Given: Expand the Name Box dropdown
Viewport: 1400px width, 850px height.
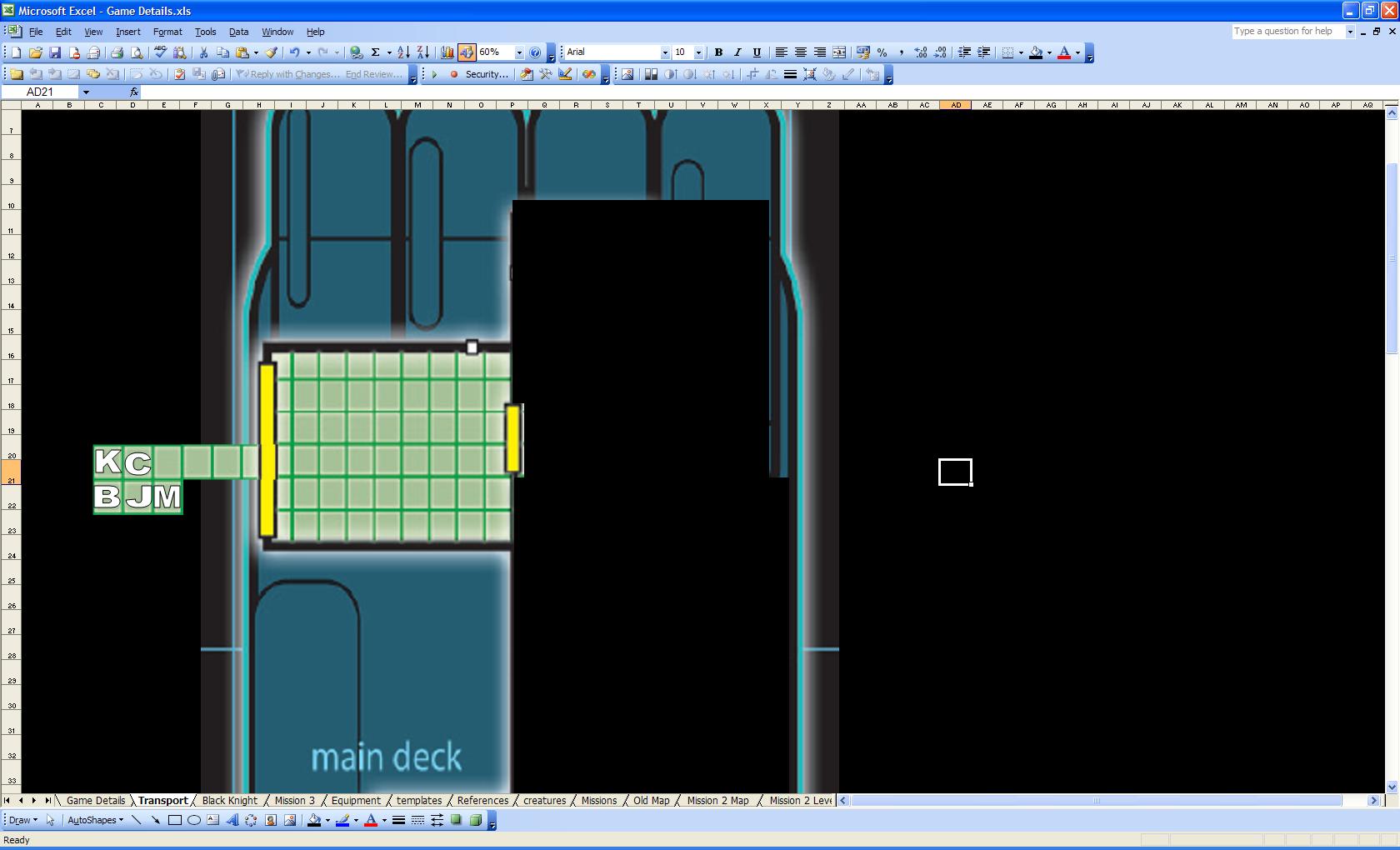Looking at the screenshot, I should click(86, 92).
